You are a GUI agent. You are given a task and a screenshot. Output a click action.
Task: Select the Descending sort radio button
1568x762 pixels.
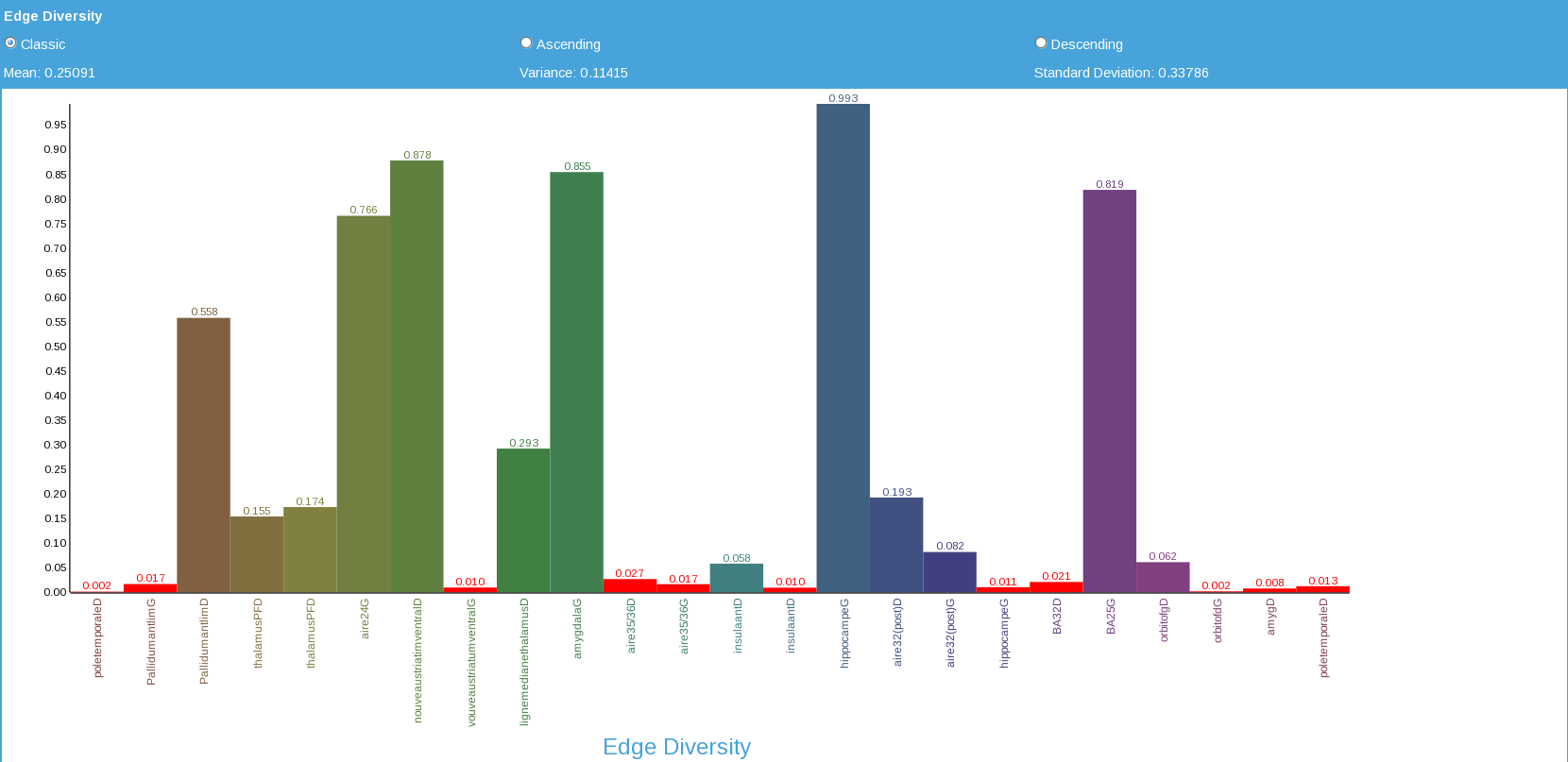tap(1041, 43)
